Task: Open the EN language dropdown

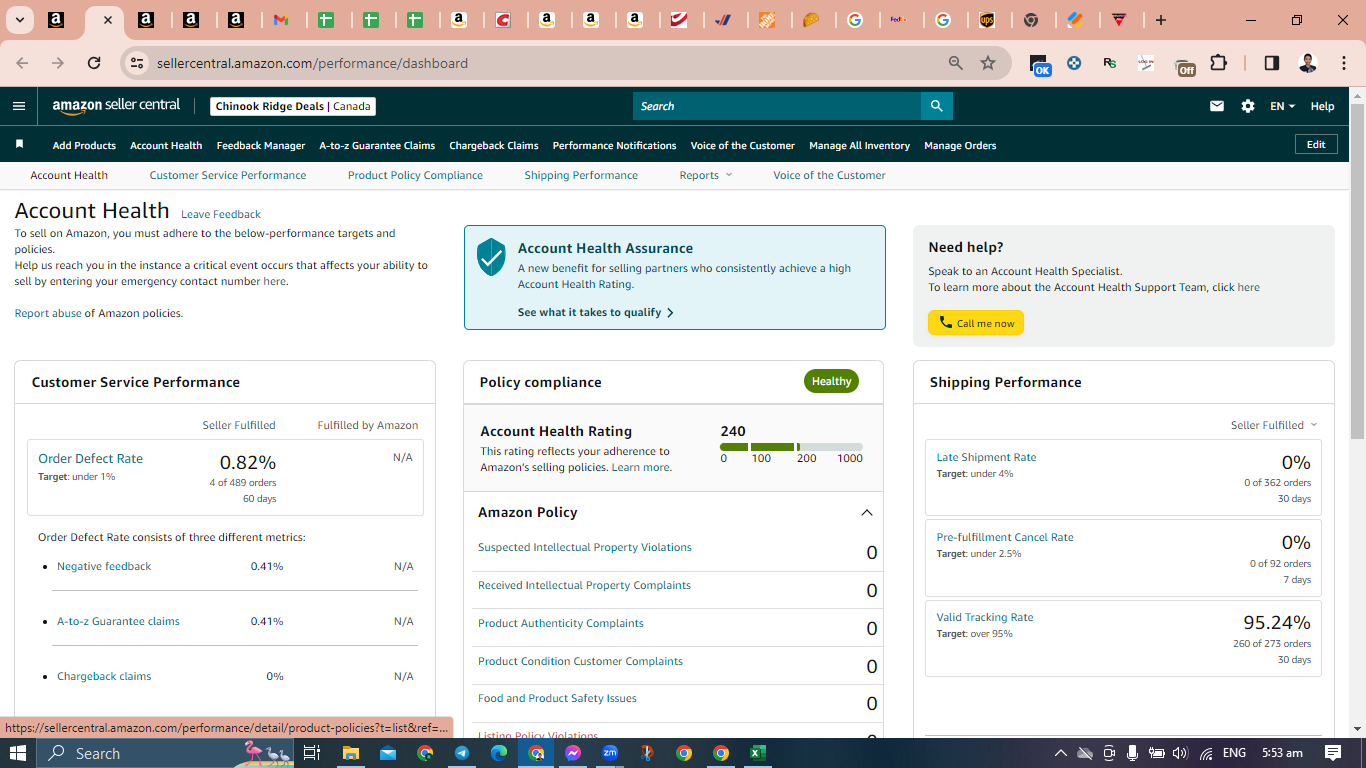Action: pos(1282,106)
